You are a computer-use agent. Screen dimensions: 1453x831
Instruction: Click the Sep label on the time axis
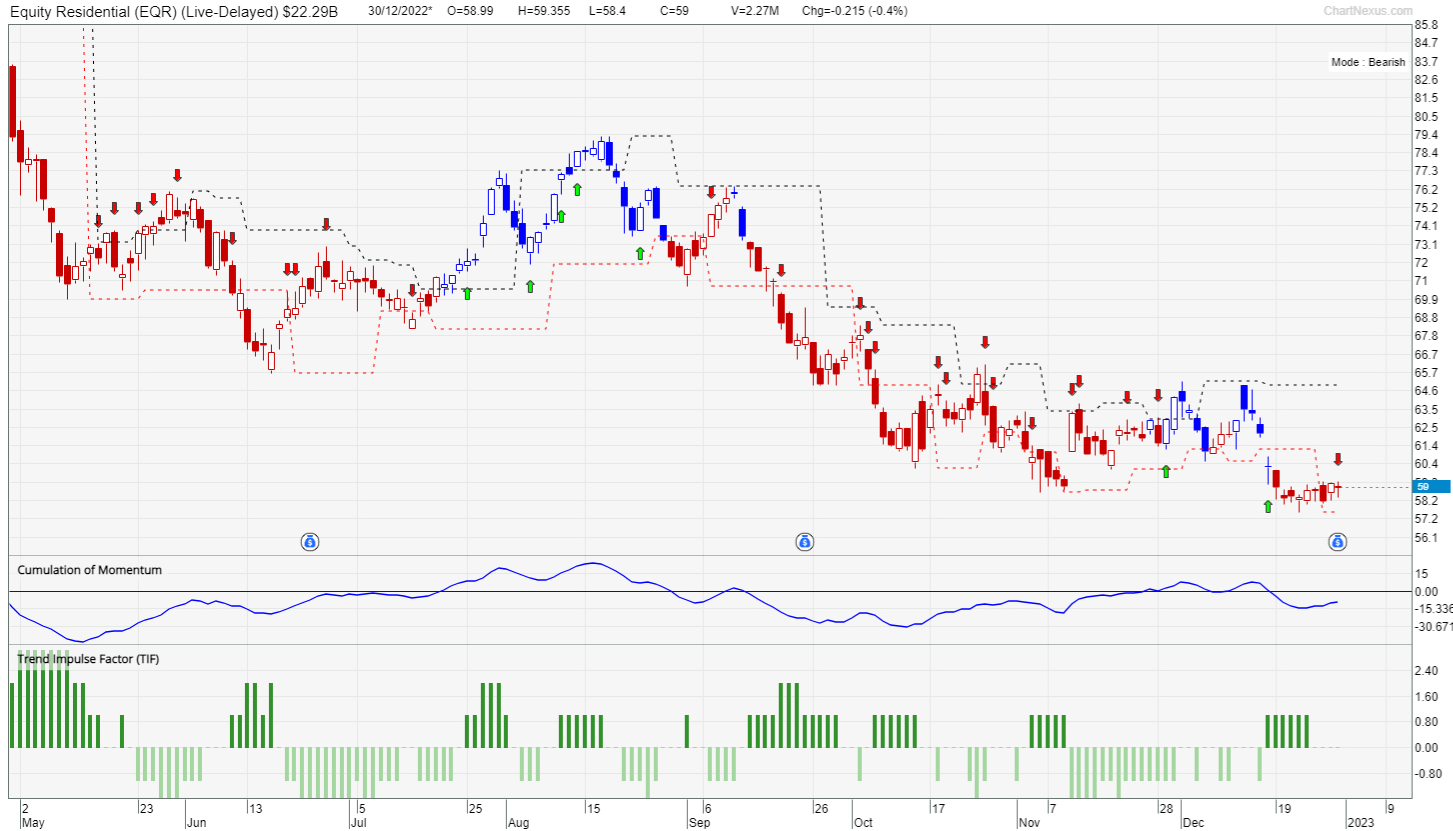pos(699,823)
